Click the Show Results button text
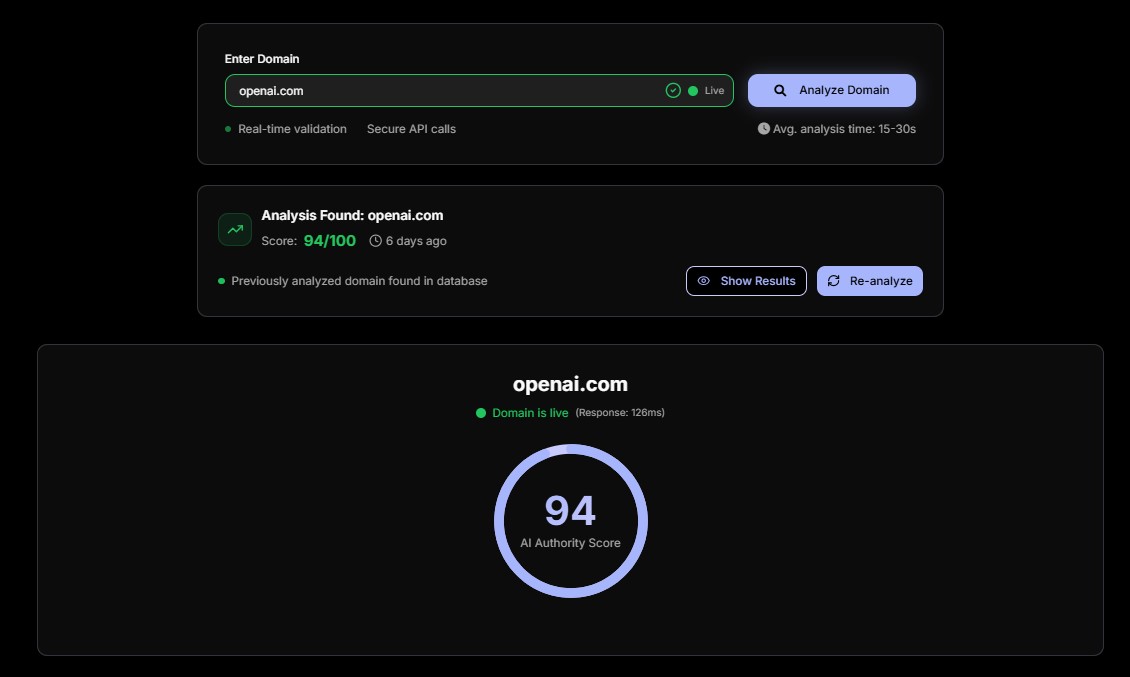This screenshot has width=1130, height=677. tap(758, 281)
